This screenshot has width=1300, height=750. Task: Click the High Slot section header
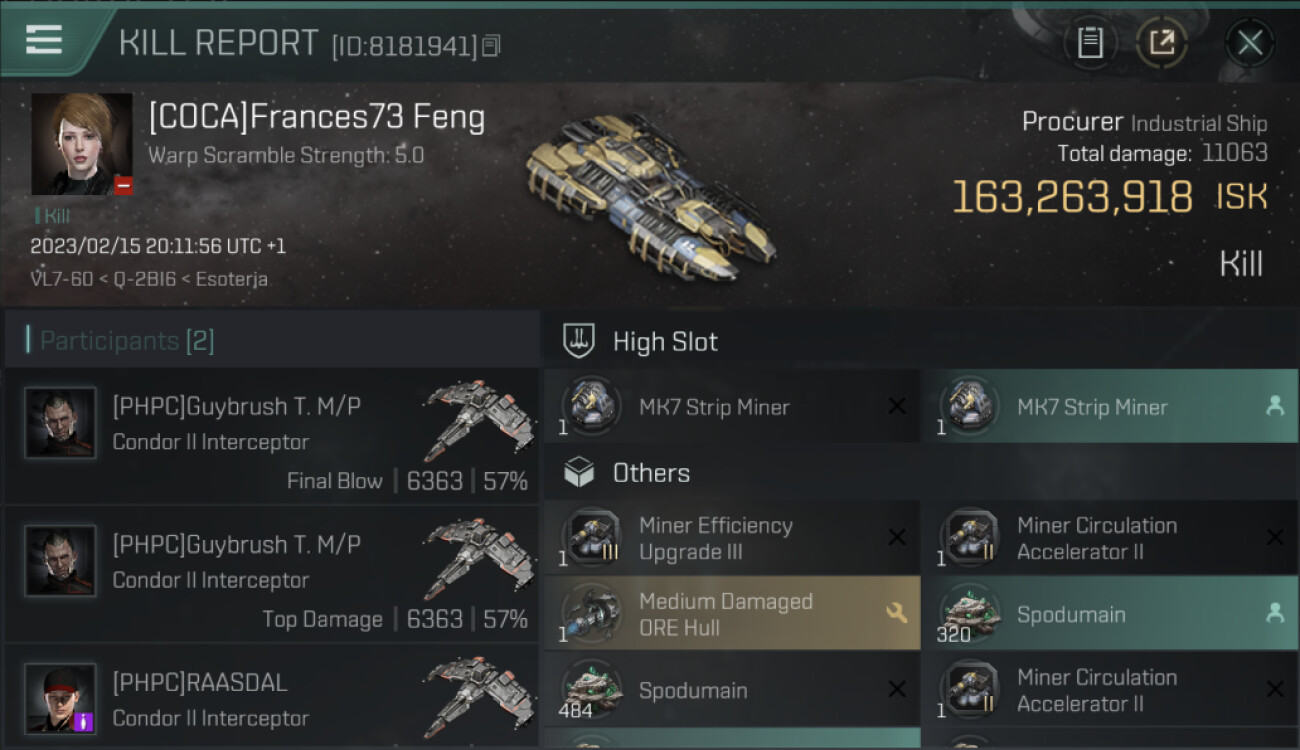point(665,342)
